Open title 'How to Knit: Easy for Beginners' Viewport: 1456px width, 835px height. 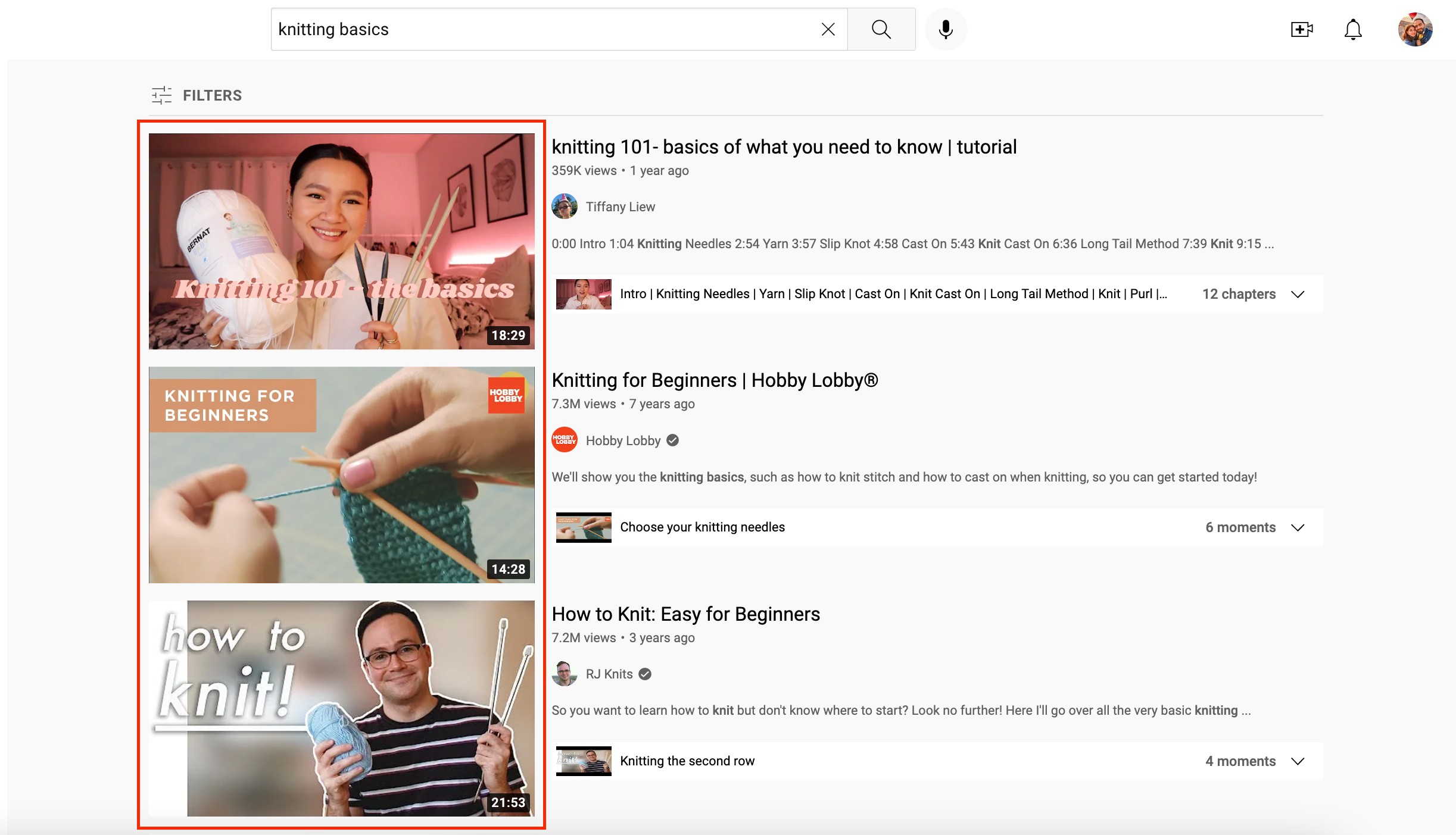[x=685, y=614]
